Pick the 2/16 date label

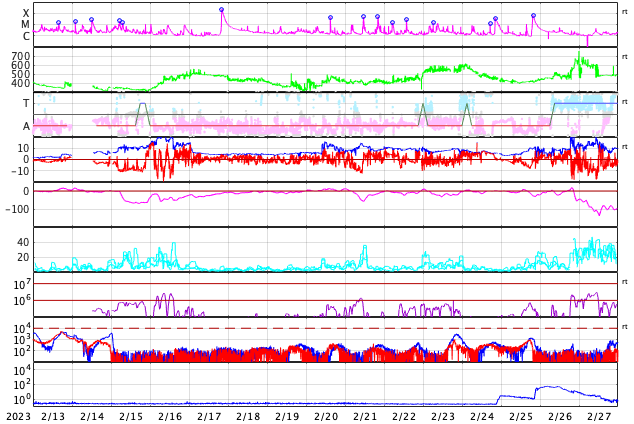[x=170, y=417]
